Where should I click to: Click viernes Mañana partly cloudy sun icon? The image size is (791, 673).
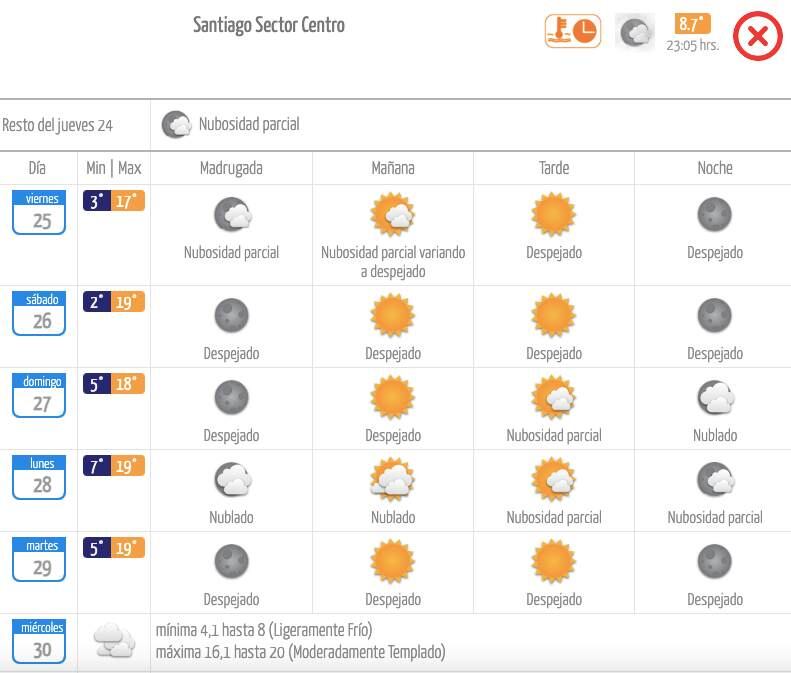point(392,215)
